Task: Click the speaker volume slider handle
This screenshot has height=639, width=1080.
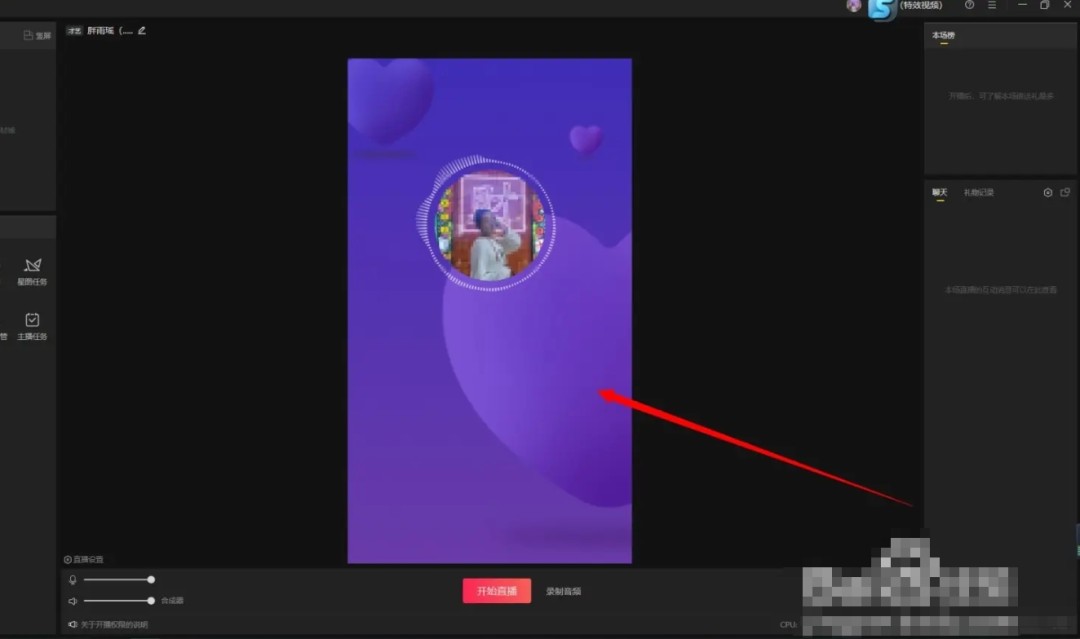Action: click(151, 601)
